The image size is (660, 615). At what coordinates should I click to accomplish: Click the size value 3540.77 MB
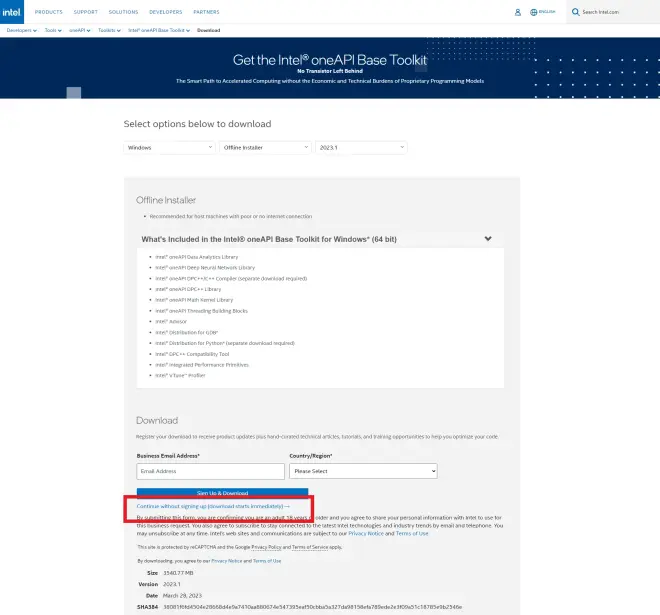click(x=178, y=573)
